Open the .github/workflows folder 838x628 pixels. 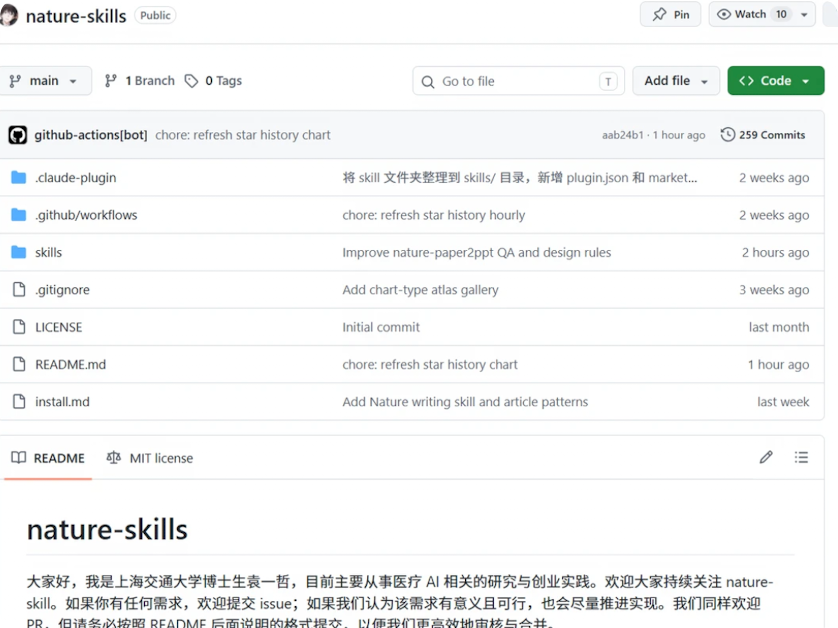coord(86,215)
